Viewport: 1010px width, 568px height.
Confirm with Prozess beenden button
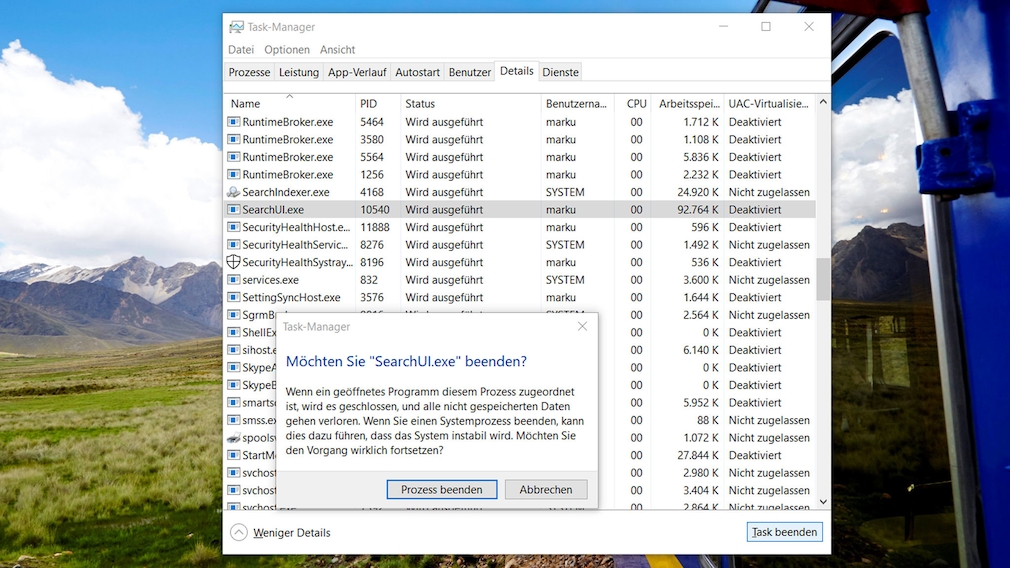pyautogui.click(x=441, y=490)
